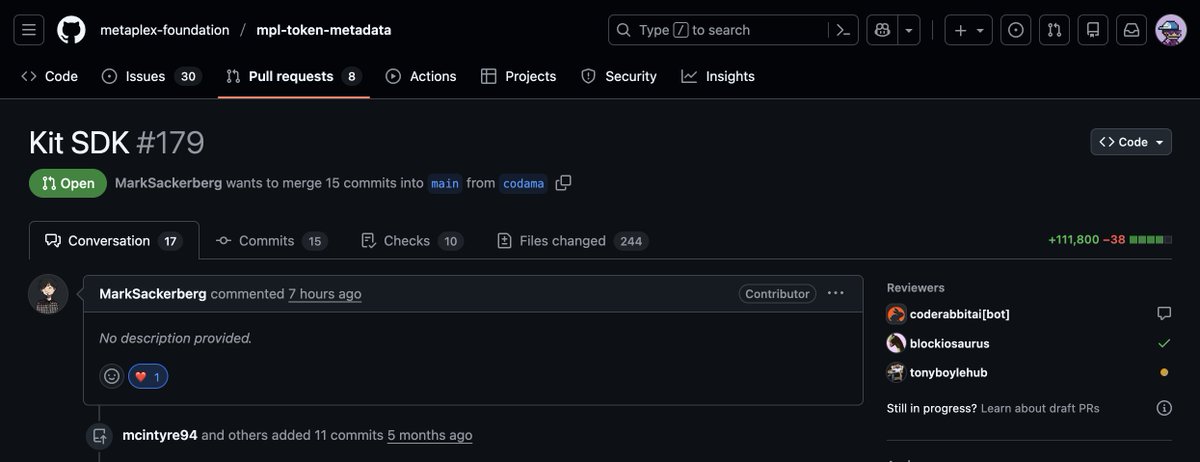Click the +111,800 additions count
This screenshot has width=1200, height=462.
click(1073, 240)
